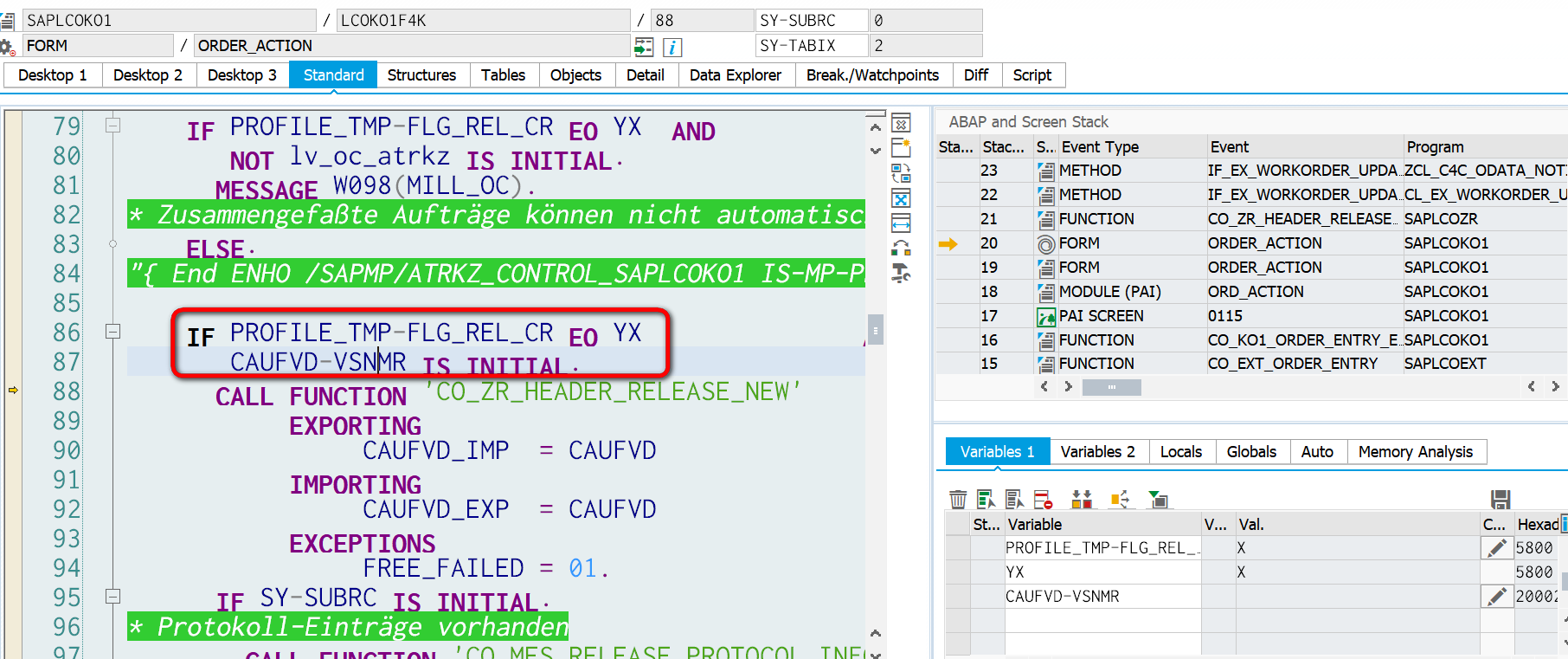Viewport: 1568px width, 659px height.
Task: Click the delete-row icon with the red minus
Action: coord(1043,500)
